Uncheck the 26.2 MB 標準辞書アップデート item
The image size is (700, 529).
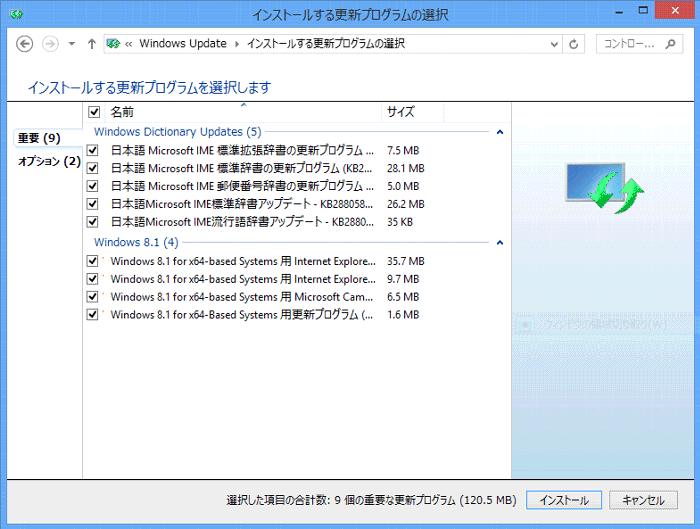coord(92,204)
